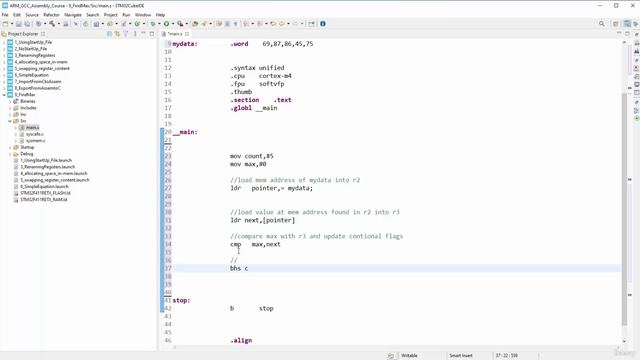Expand the Debug folder

pyautogui.click(x=10, y=153)
